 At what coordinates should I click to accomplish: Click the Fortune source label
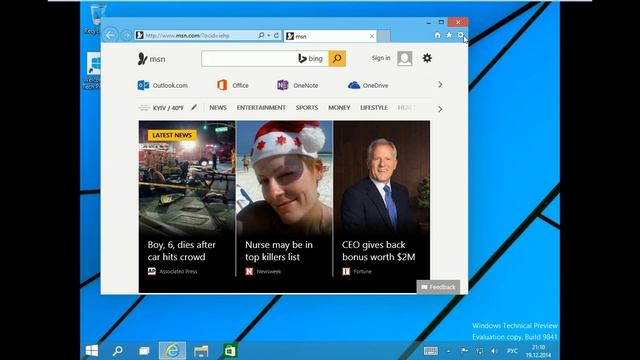pos(357,271)
